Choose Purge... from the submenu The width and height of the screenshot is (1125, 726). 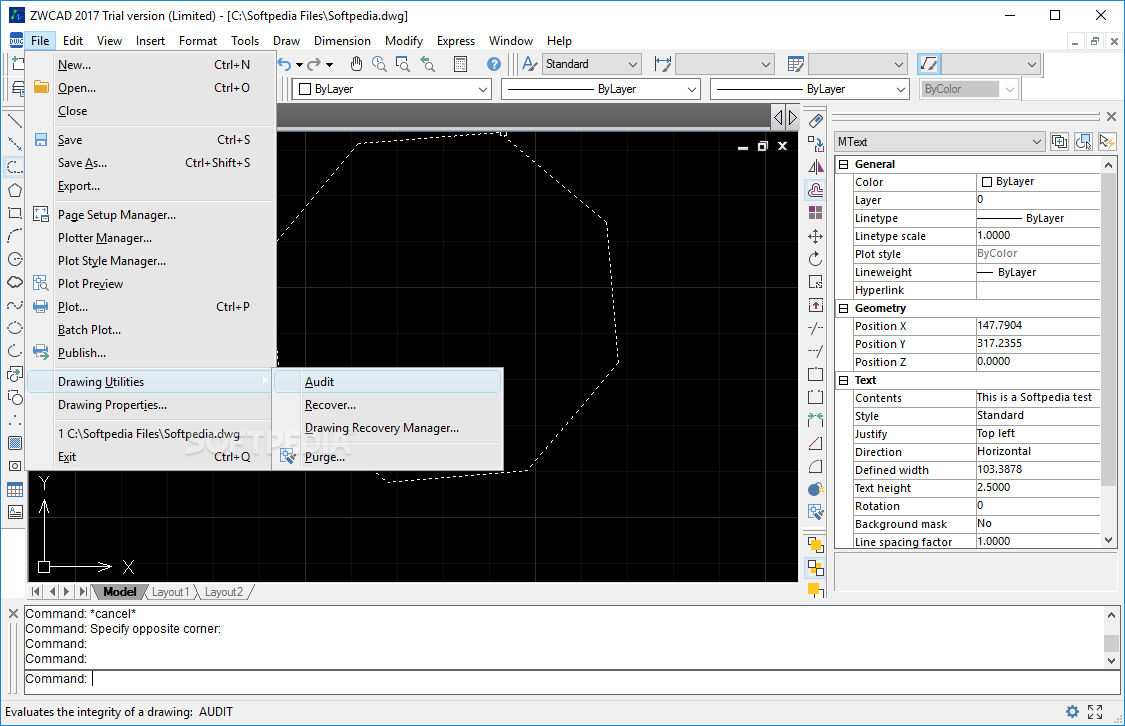click(x=387, y=456)
